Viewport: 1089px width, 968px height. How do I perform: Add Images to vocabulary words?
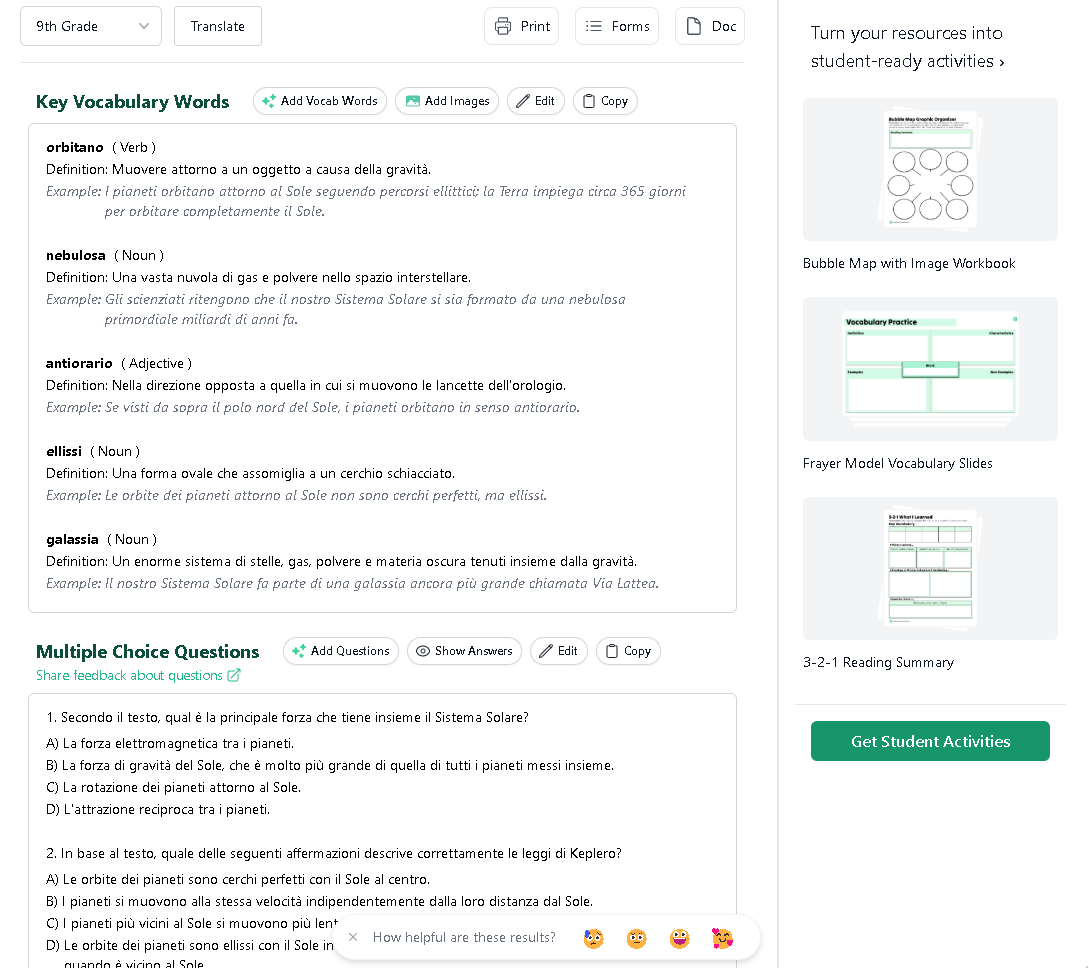(x=447, y=101)
